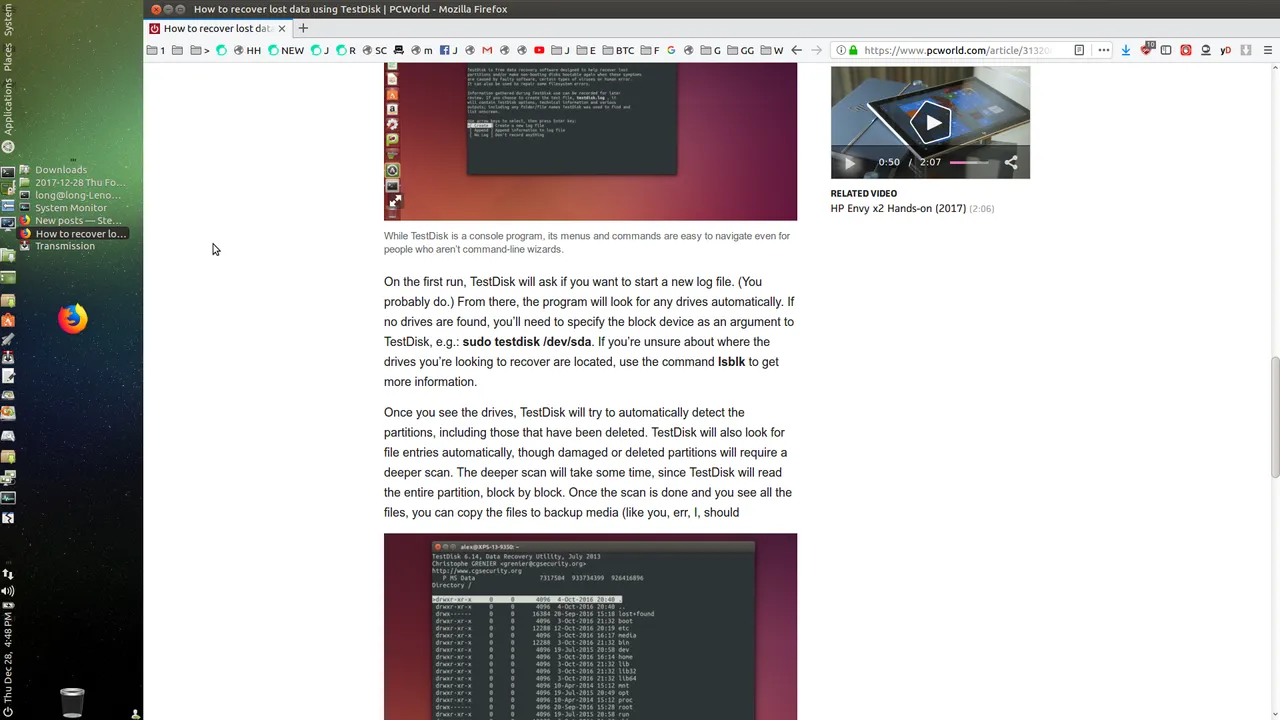Open the Firefox hamburger menu

click(x=1268, y=50)
